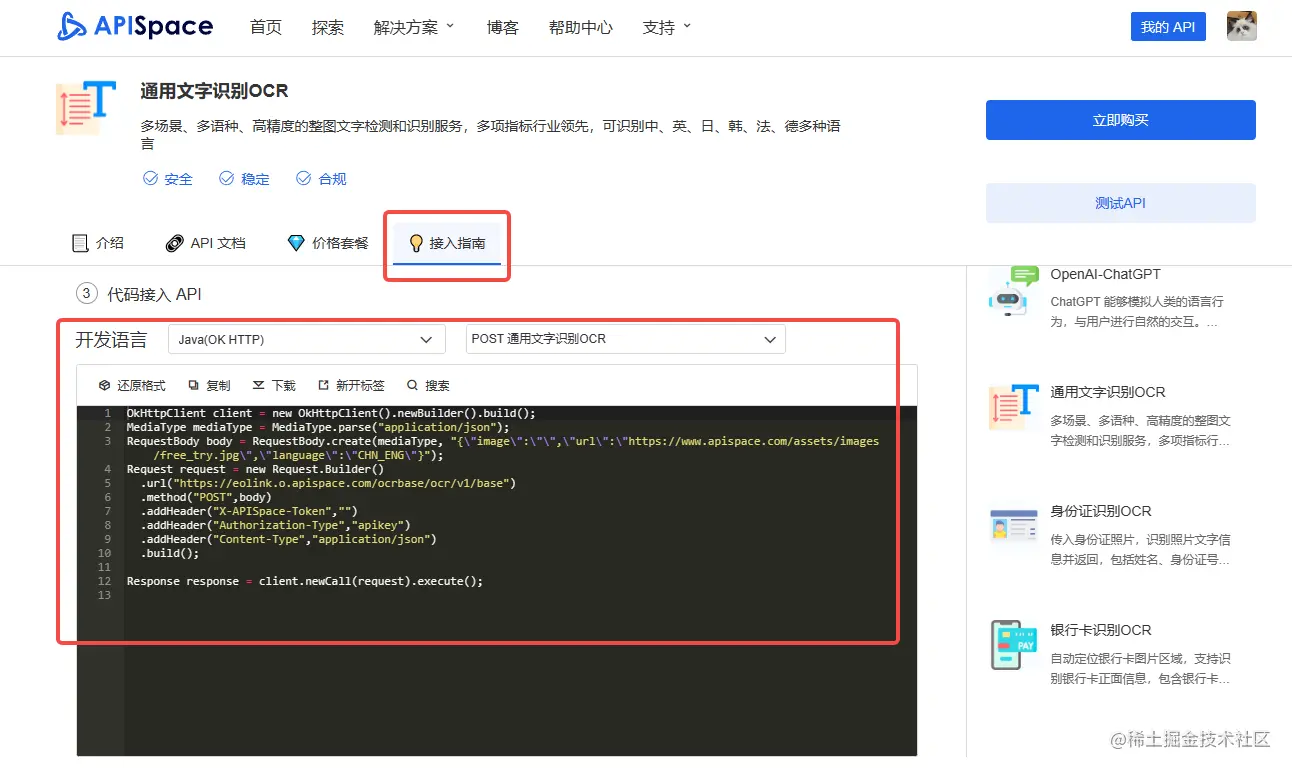This screenshot has width=1292, height=771.
Task: Download code via the 下载 button
Action: click(x=274, y=385)
